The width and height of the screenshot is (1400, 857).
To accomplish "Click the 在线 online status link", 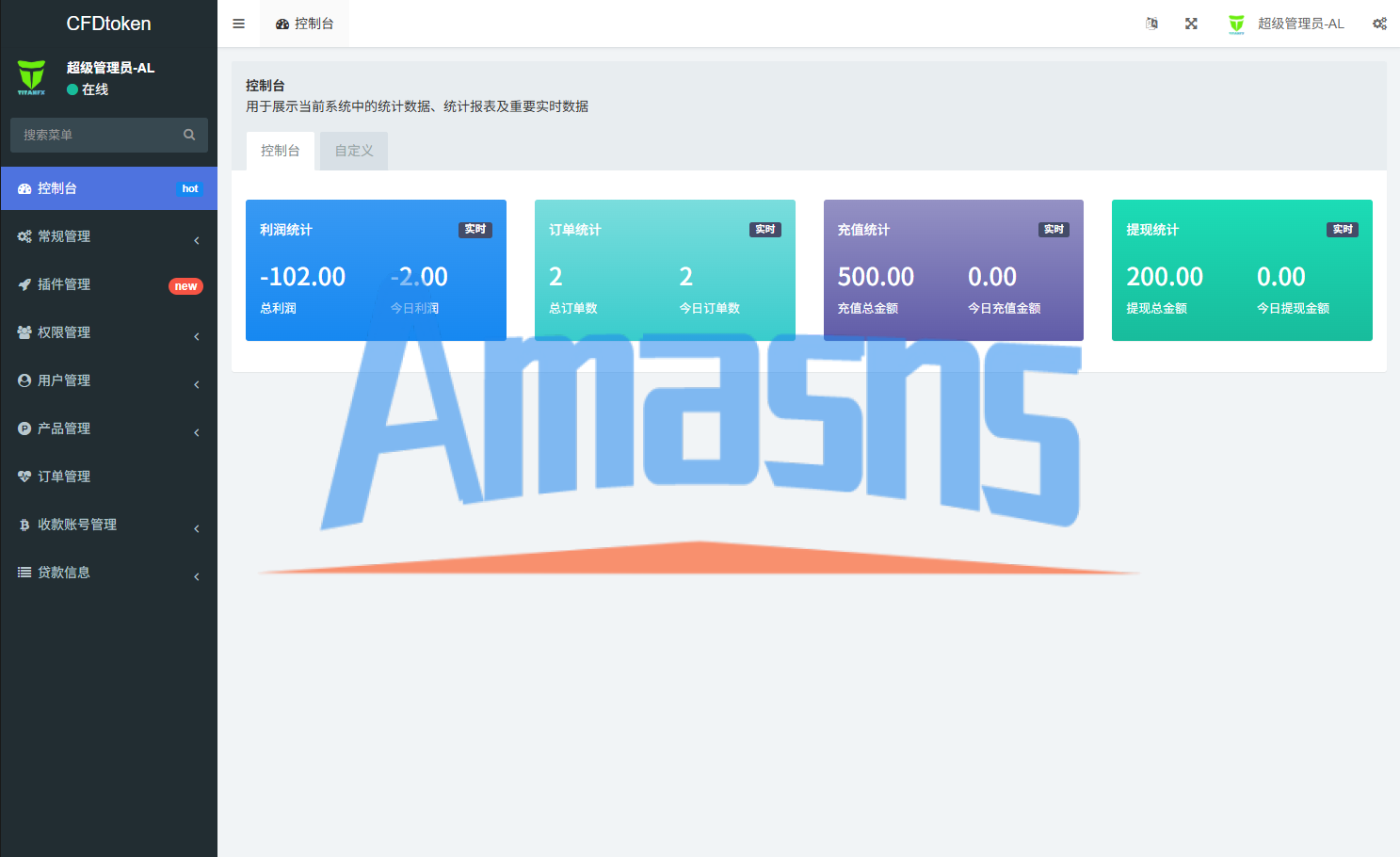I will [88, 89].
